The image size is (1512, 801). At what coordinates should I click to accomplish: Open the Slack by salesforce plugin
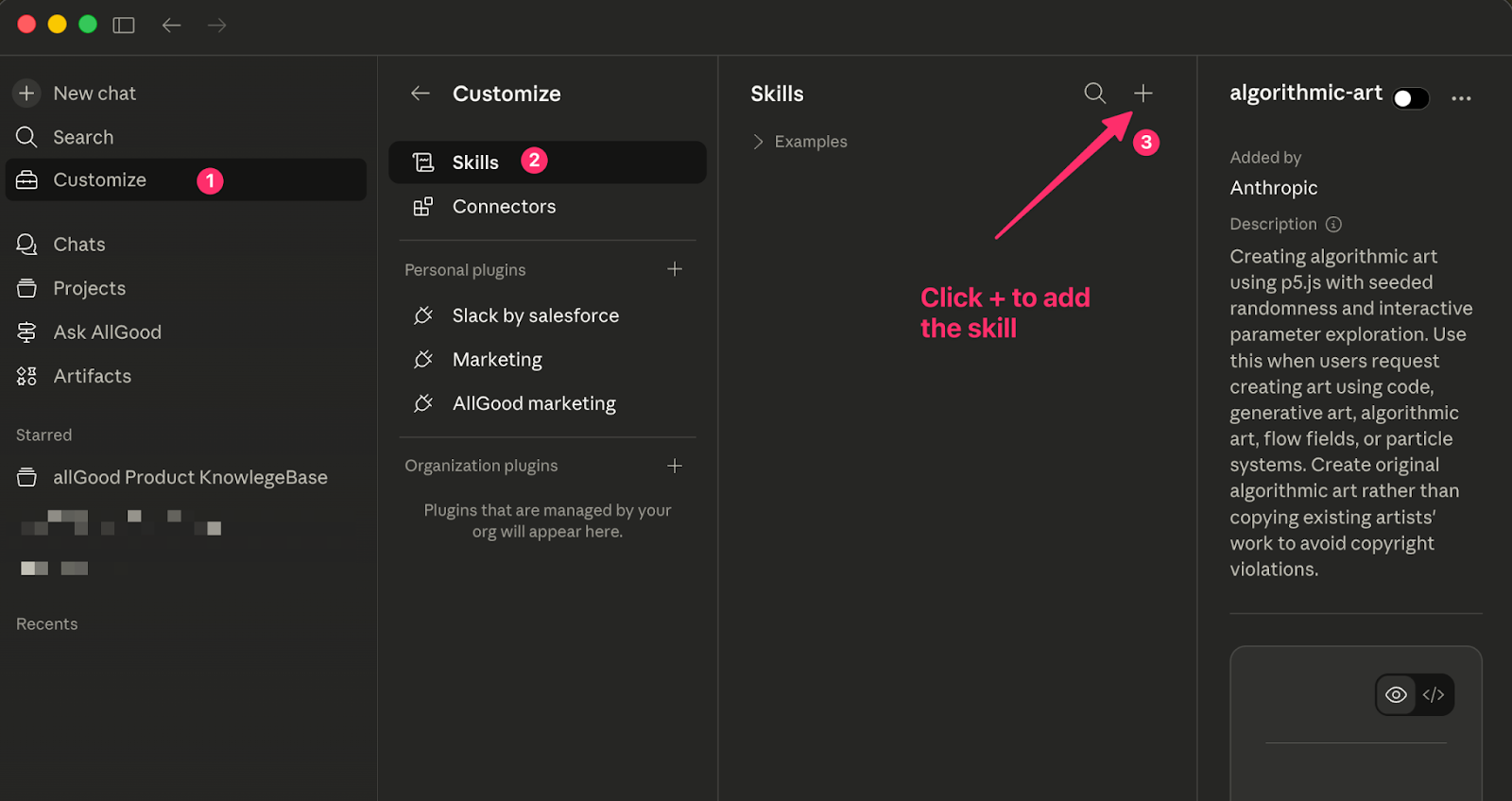(x=535, y=315)
